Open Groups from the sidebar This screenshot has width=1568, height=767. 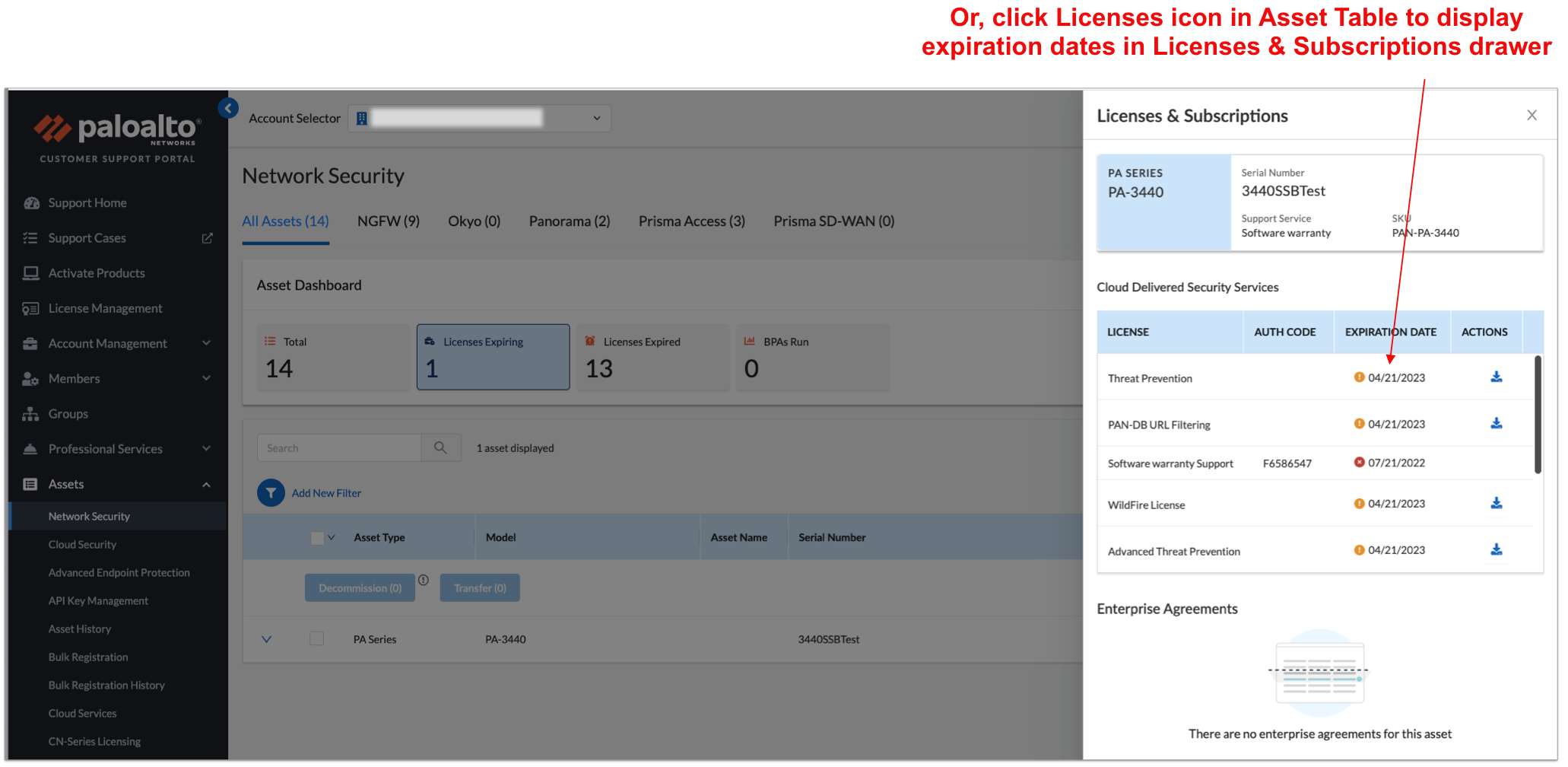68,413
